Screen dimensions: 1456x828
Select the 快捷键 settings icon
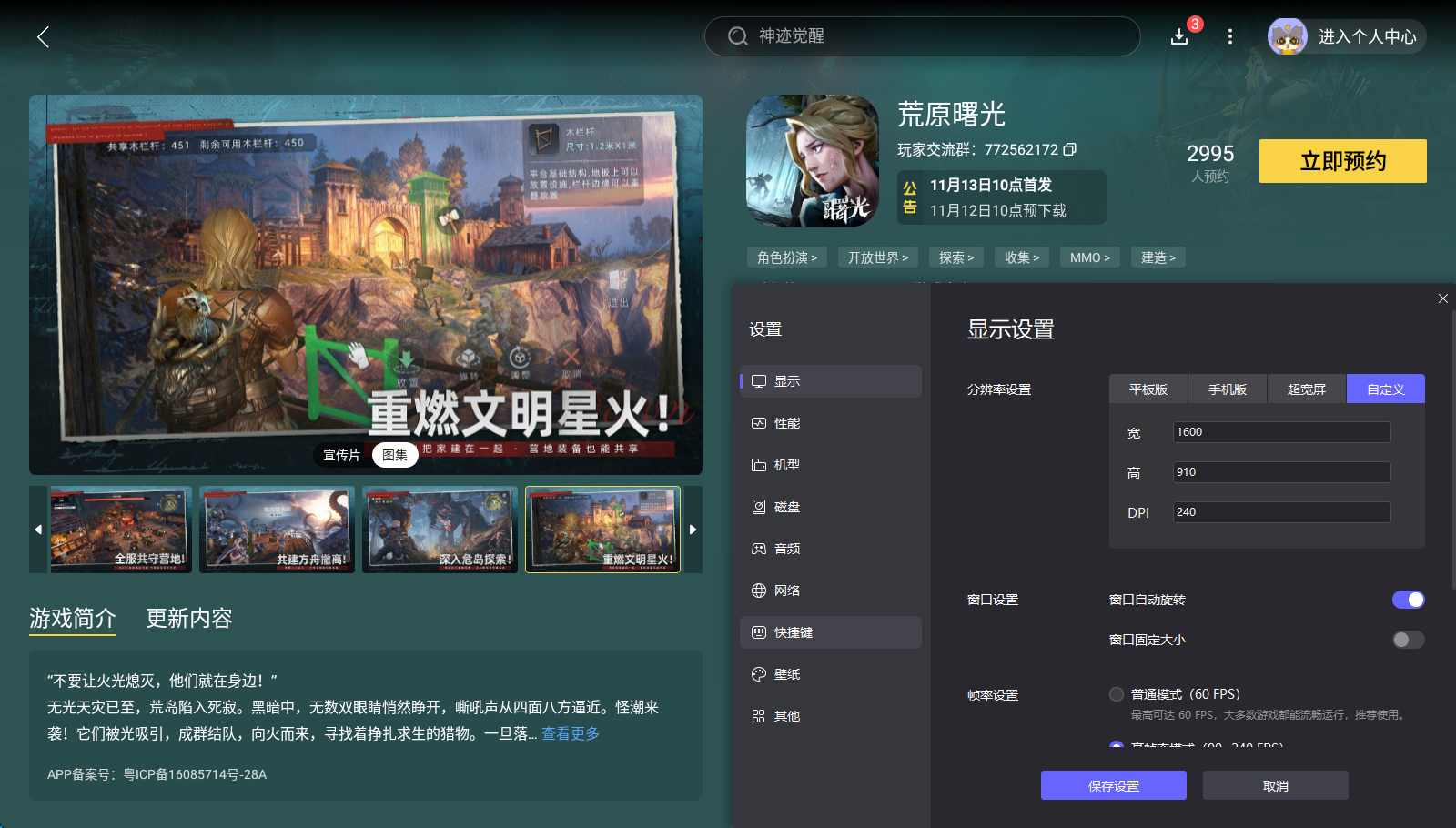[x=761, y=631]
